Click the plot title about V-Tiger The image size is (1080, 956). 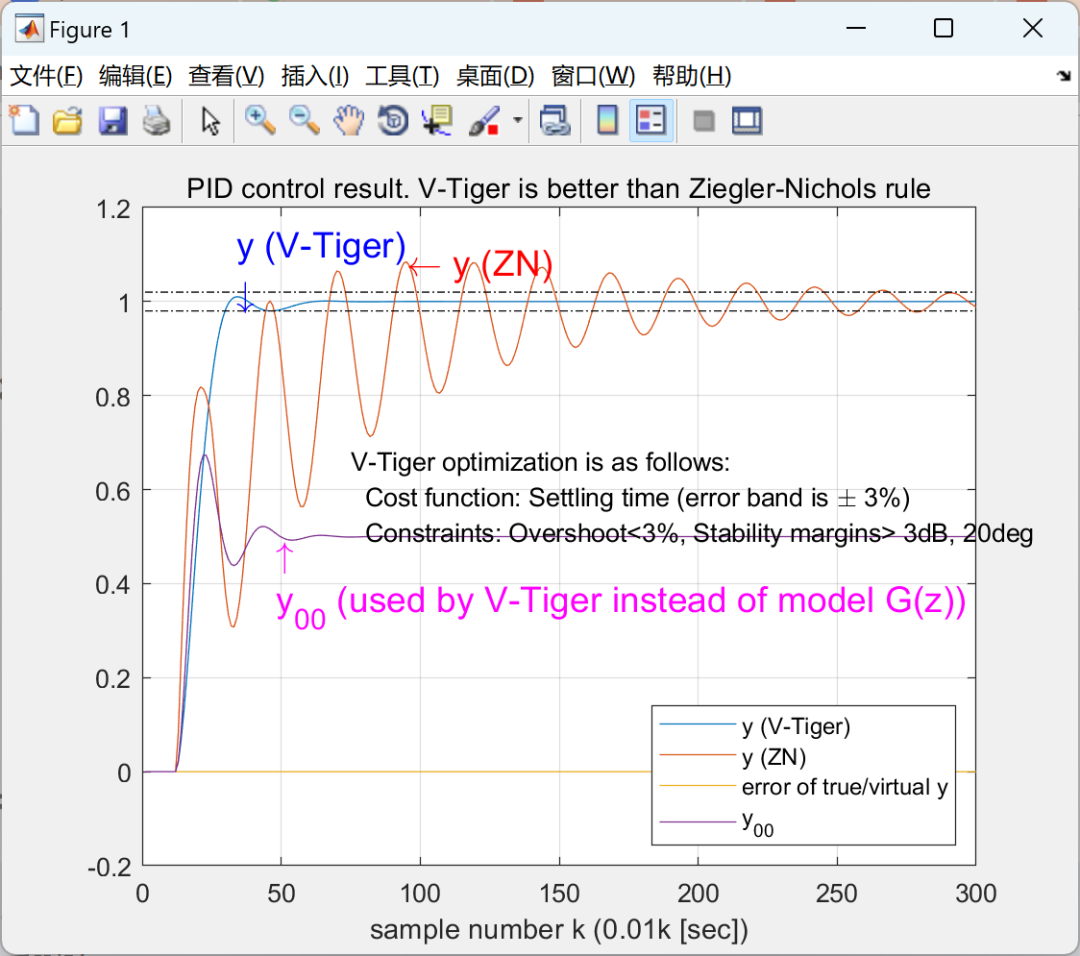pyautogui.click(x=559, y=189)
